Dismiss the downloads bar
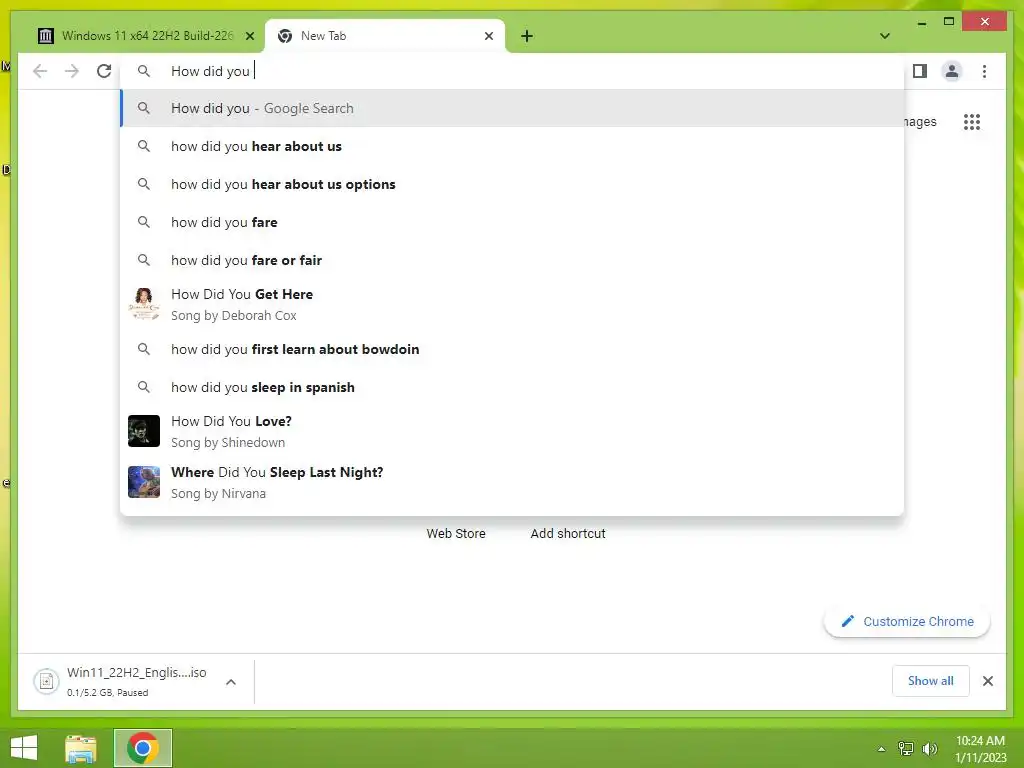1024x768 pixels. [x=987, y=681]
